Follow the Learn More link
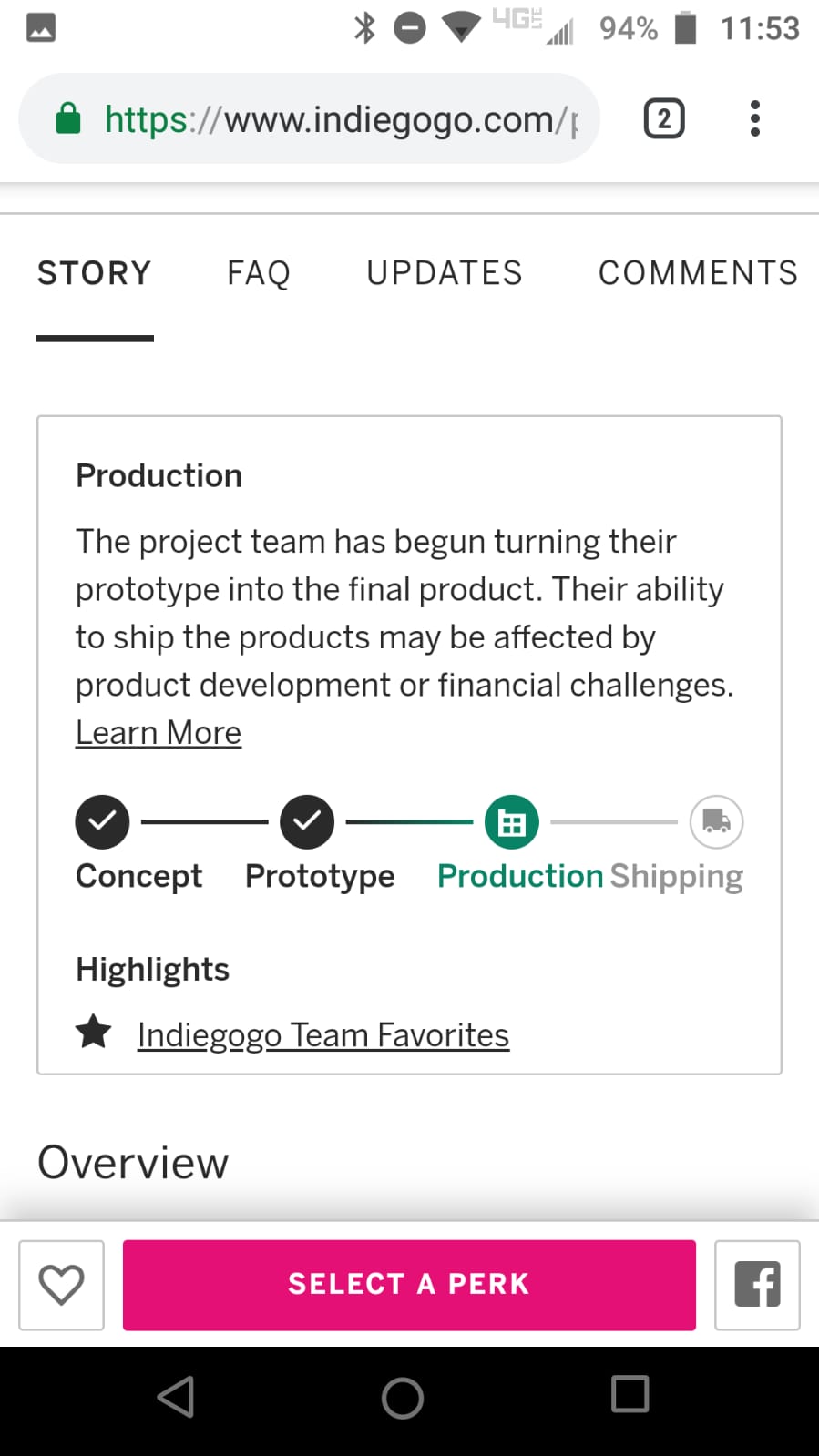 click(159, 733)
